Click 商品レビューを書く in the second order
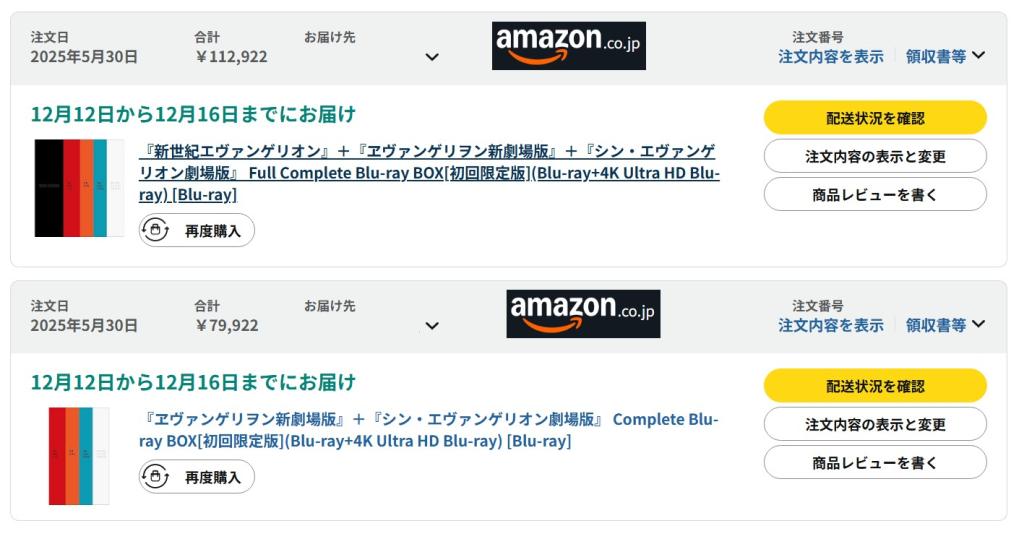The height and width of the screenshot is (539, 1024). pos(875,462)
